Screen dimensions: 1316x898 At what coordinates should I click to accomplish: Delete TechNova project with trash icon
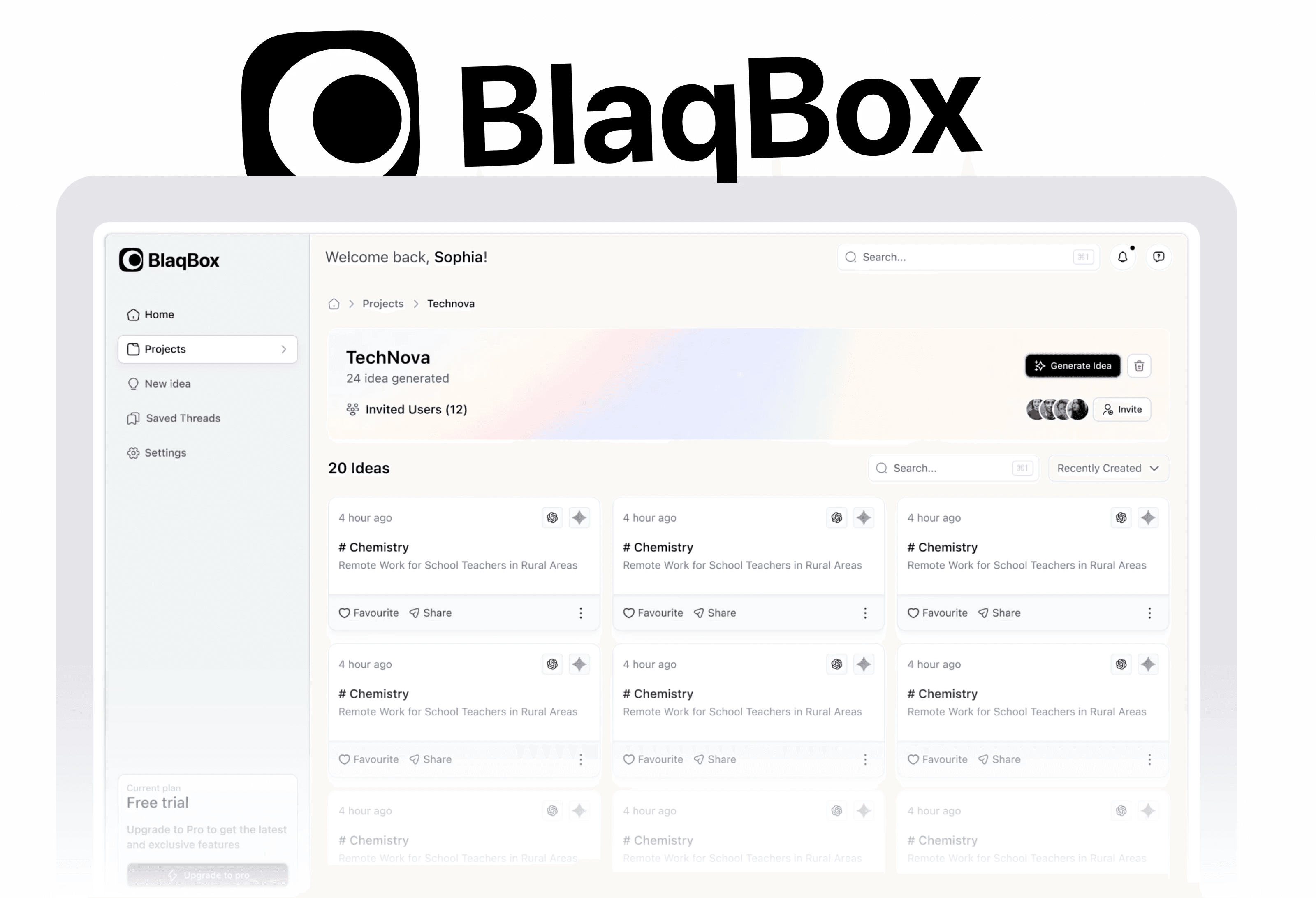1139,366
